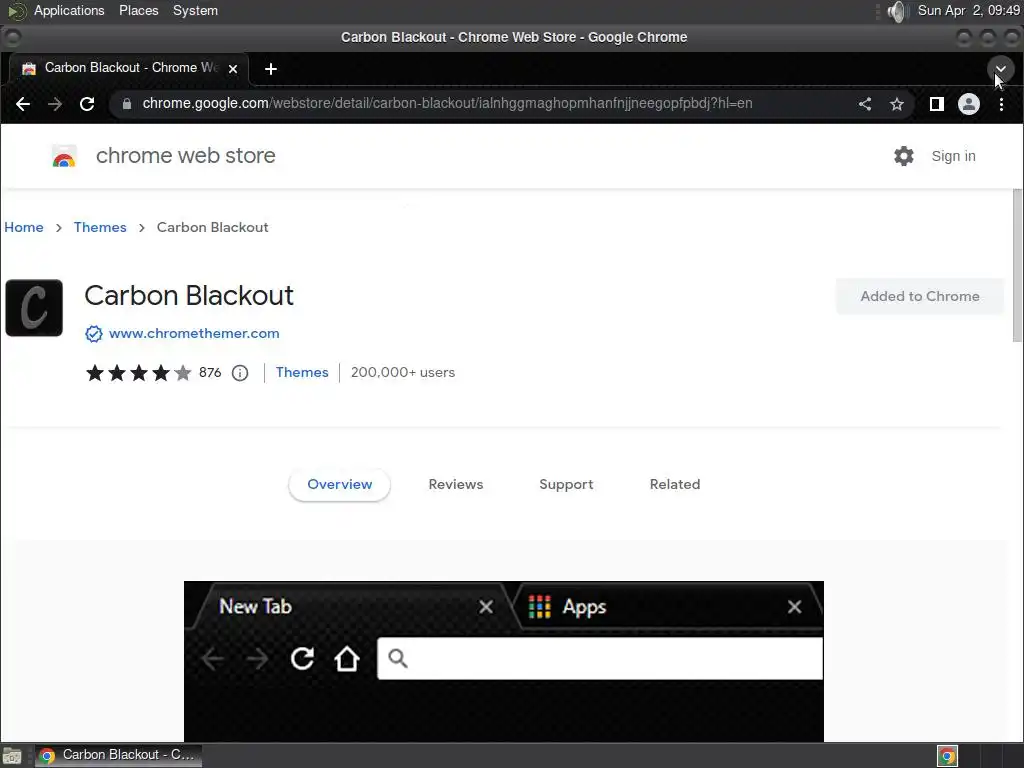Viewport: 1024px width, 768px height.
Task: Click the page vertical scrollbar
Action: tap(1017, 264)
